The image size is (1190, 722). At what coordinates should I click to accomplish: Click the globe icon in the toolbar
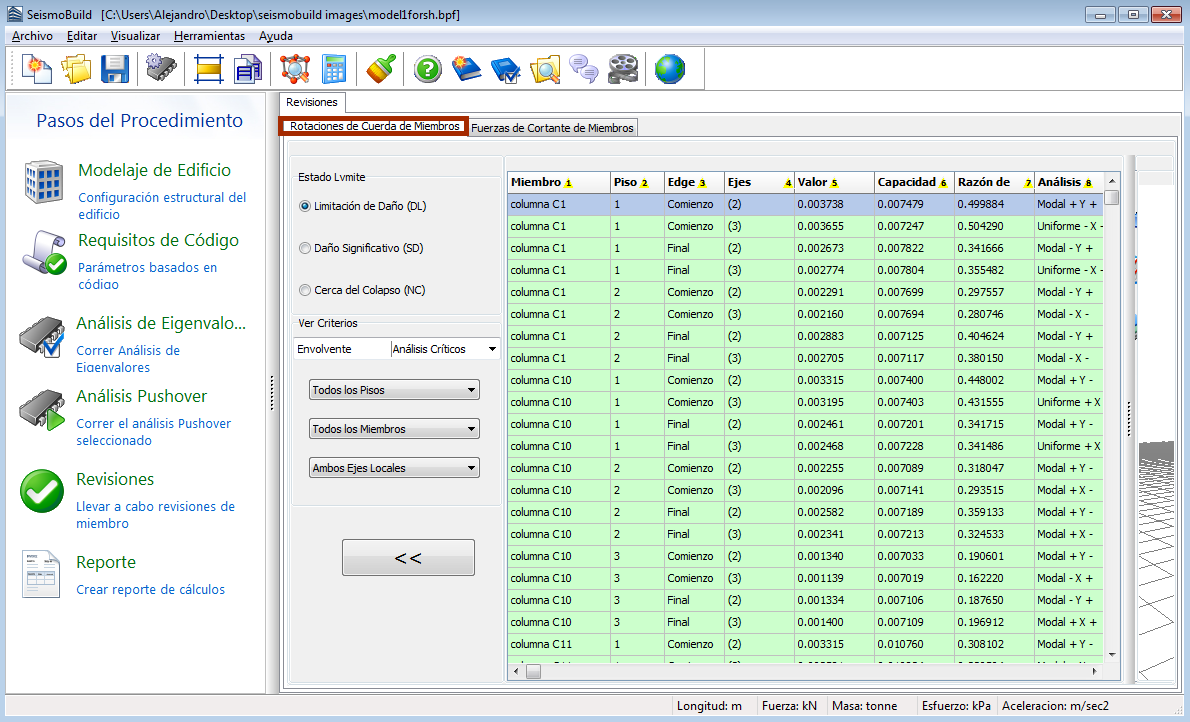pos(669,68)
